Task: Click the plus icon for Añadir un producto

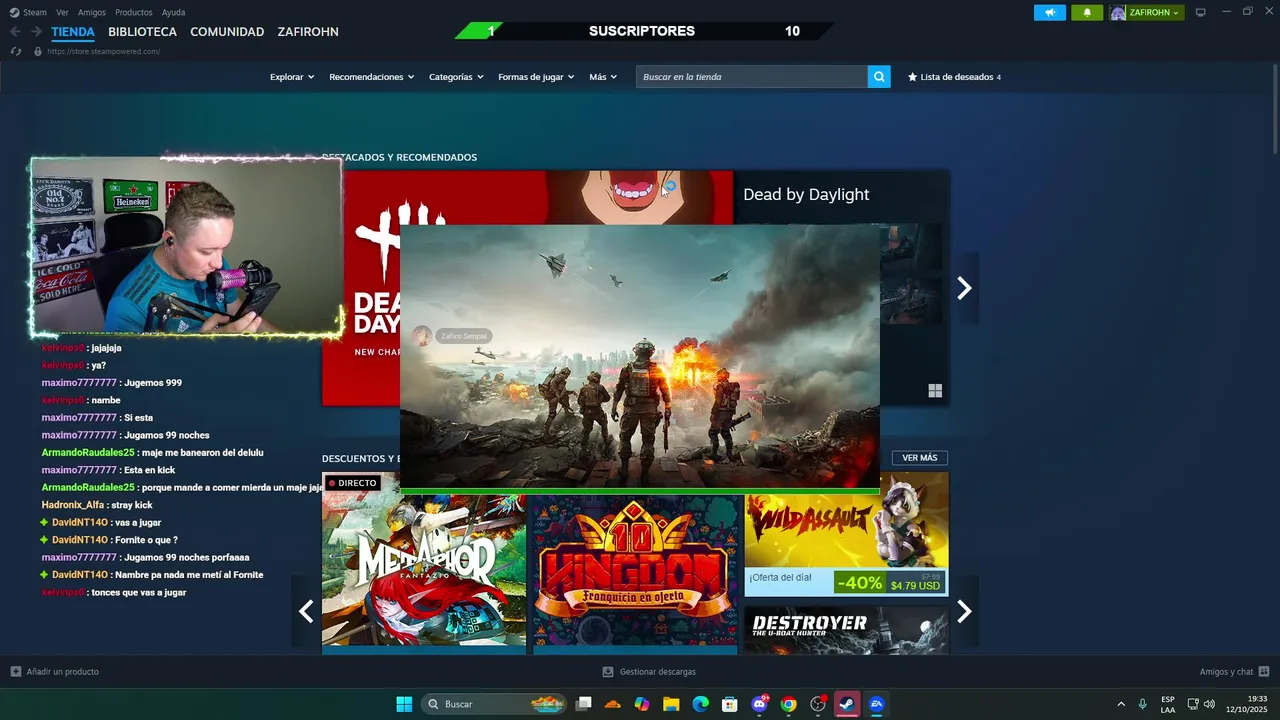Action: [x=15, y=672]
